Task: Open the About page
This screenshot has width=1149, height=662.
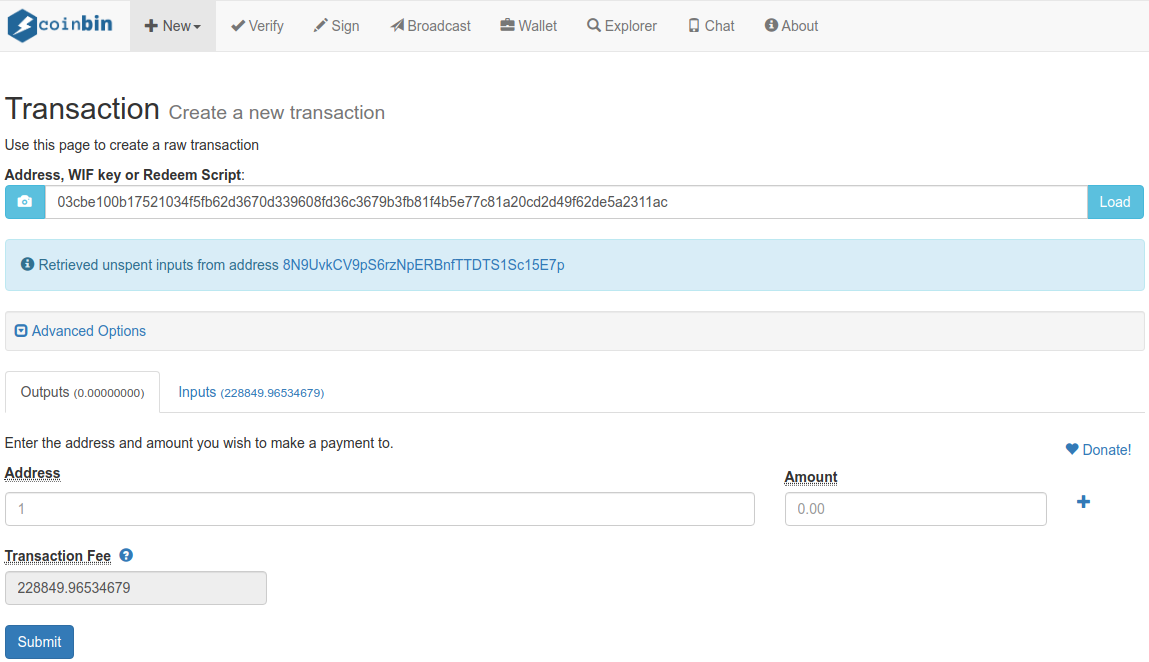Action: pos(791,26)
